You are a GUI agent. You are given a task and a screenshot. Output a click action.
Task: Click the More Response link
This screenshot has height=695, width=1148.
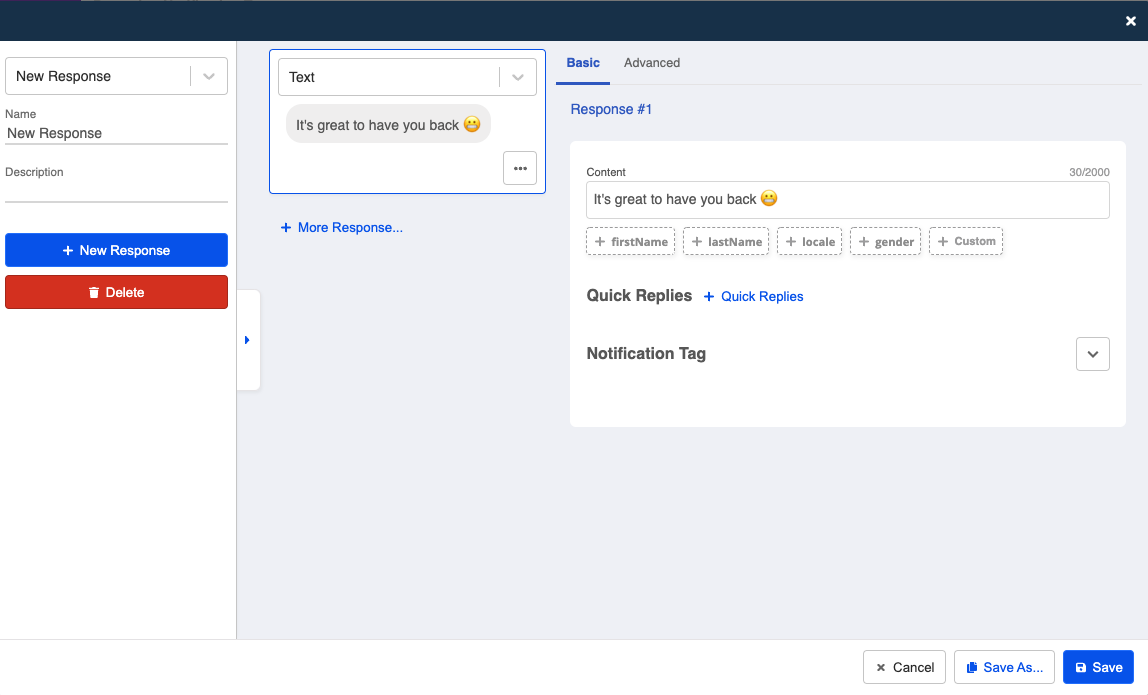(x=341, y=228)
